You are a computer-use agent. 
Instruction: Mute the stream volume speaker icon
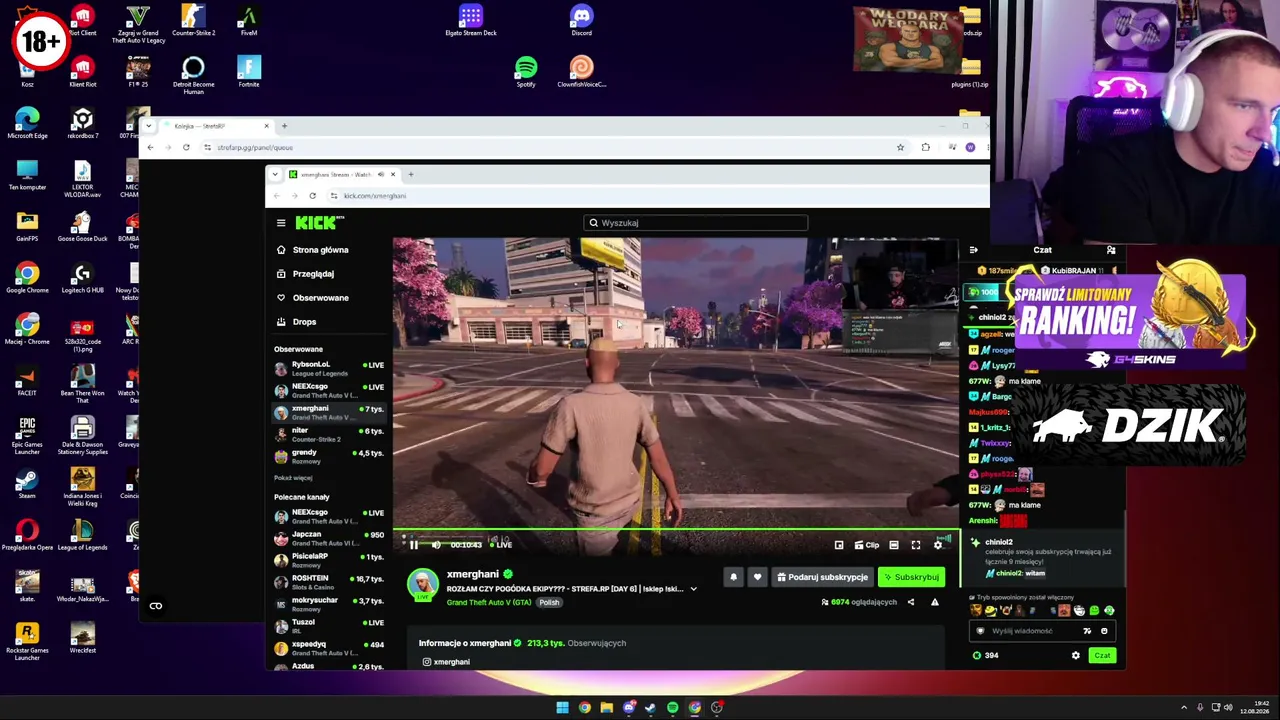(436, 545)
